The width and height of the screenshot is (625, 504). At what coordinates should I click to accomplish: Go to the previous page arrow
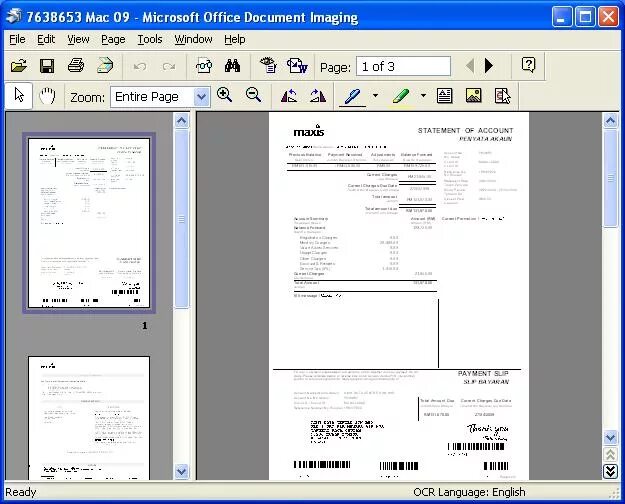click(x=470, y=66)
